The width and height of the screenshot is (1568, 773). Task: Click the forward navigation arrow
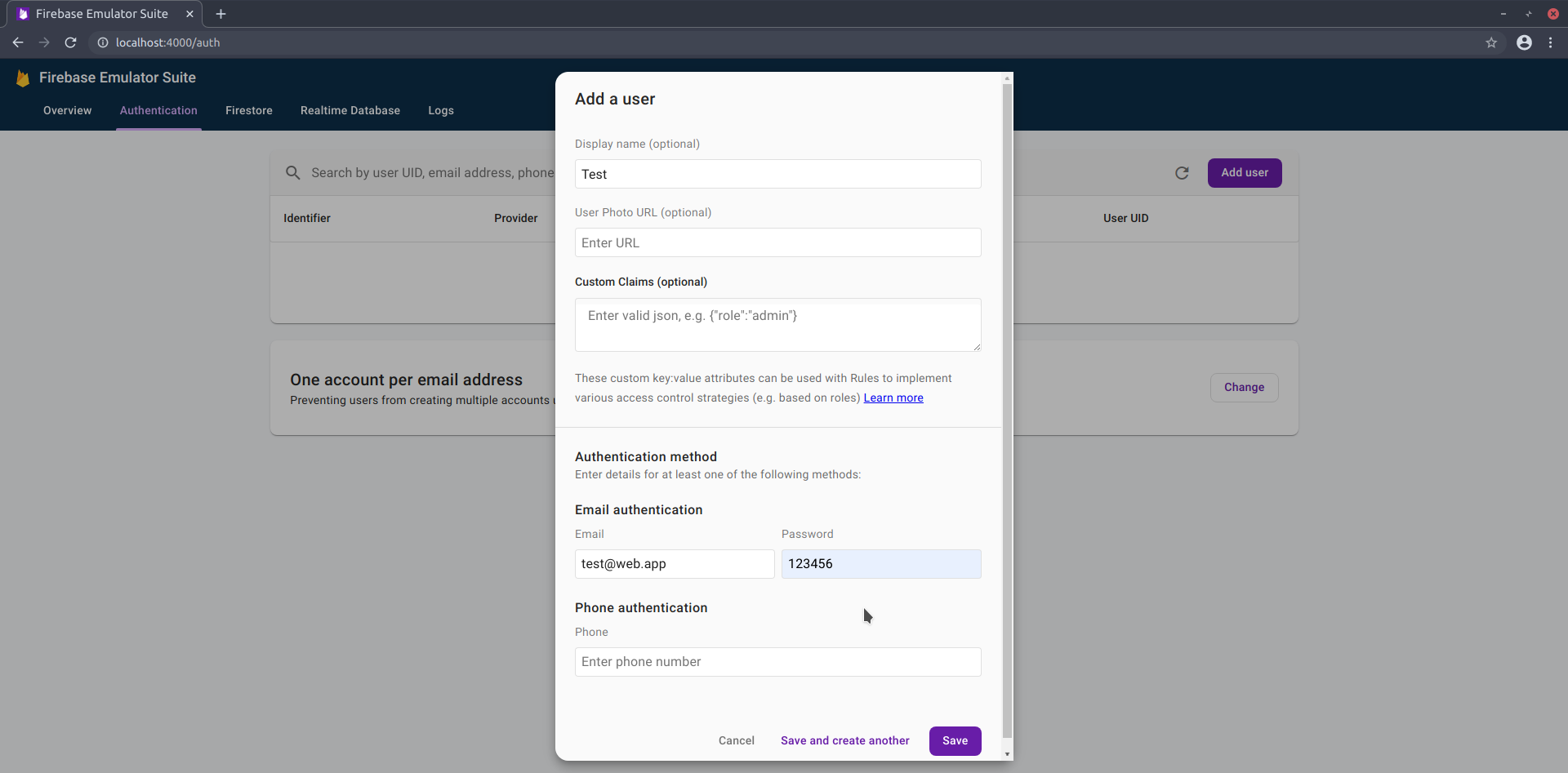pyautogui.click(x=44, y=42)
